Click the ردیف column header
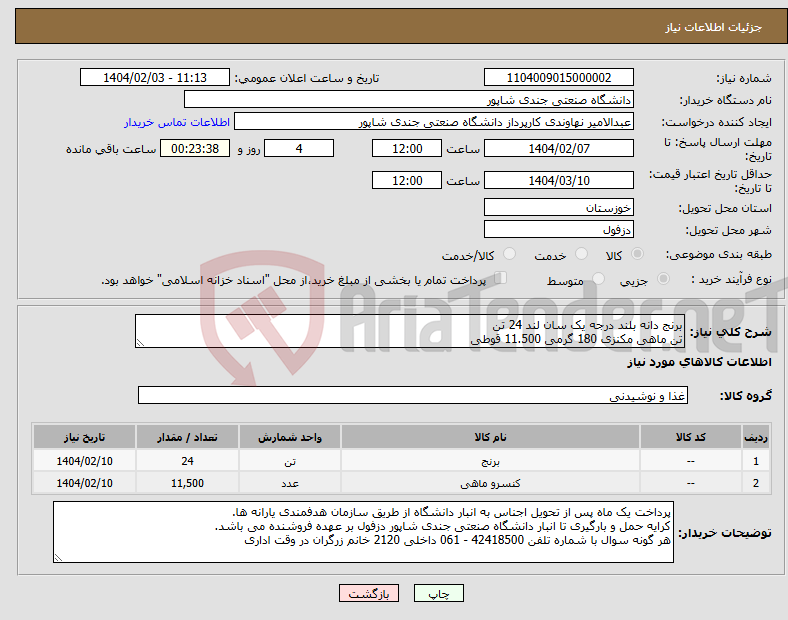 (756, 437)
